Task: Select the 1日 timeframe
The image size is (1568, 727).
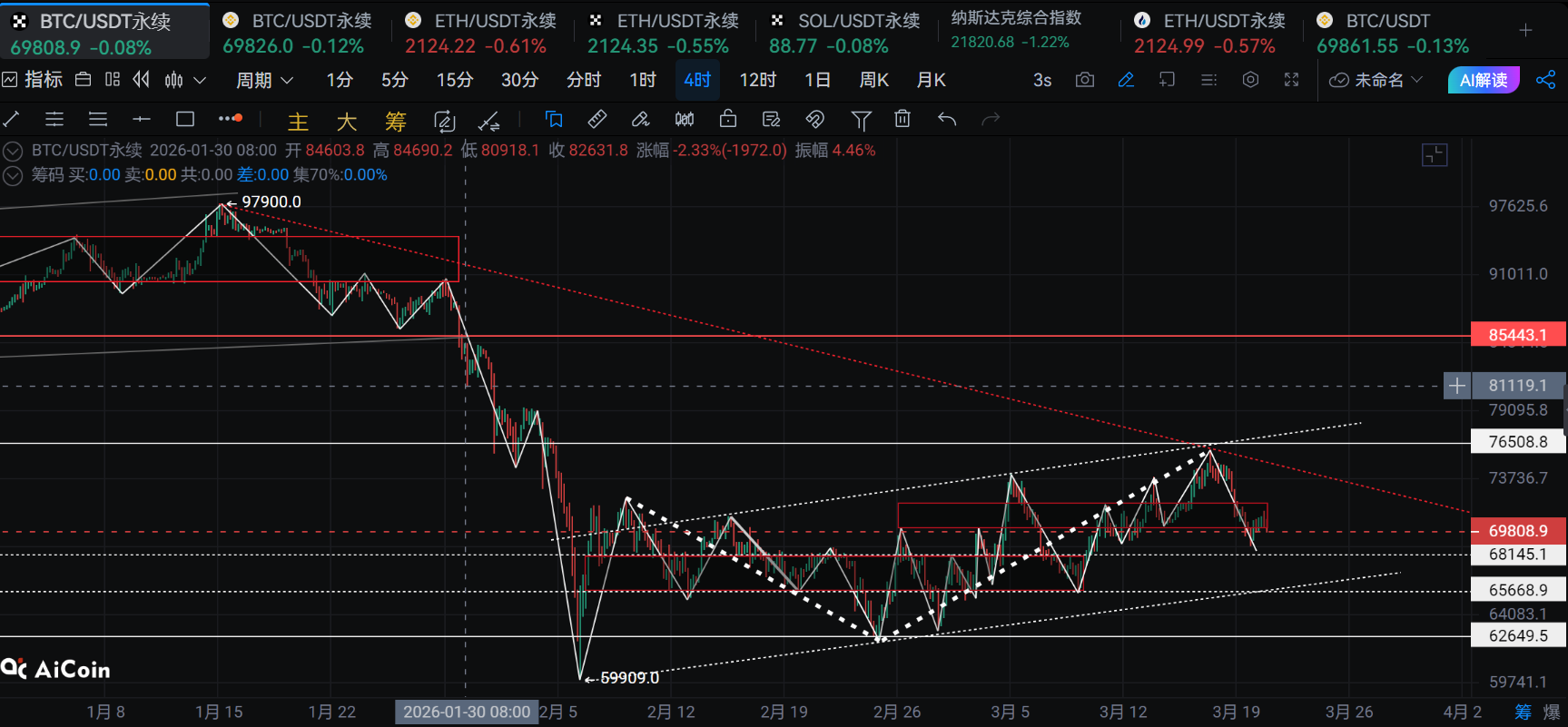Action: pyautogui.click(x=817, y=80)
